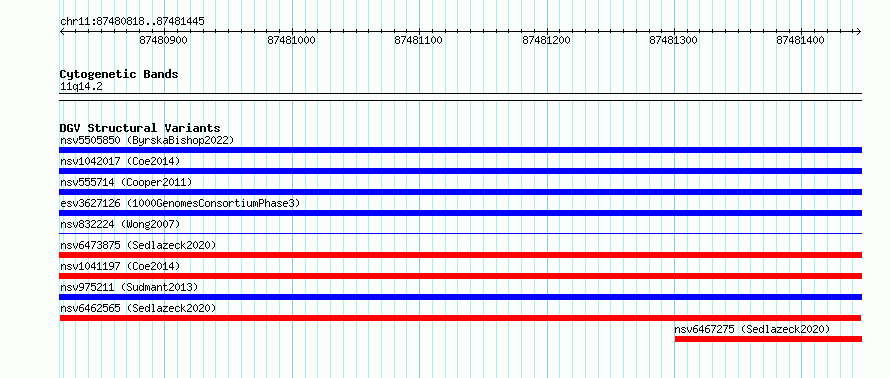Select the short red bar under nsv6467275
This screenshot has height=378, width=890.
pos(769,339)
